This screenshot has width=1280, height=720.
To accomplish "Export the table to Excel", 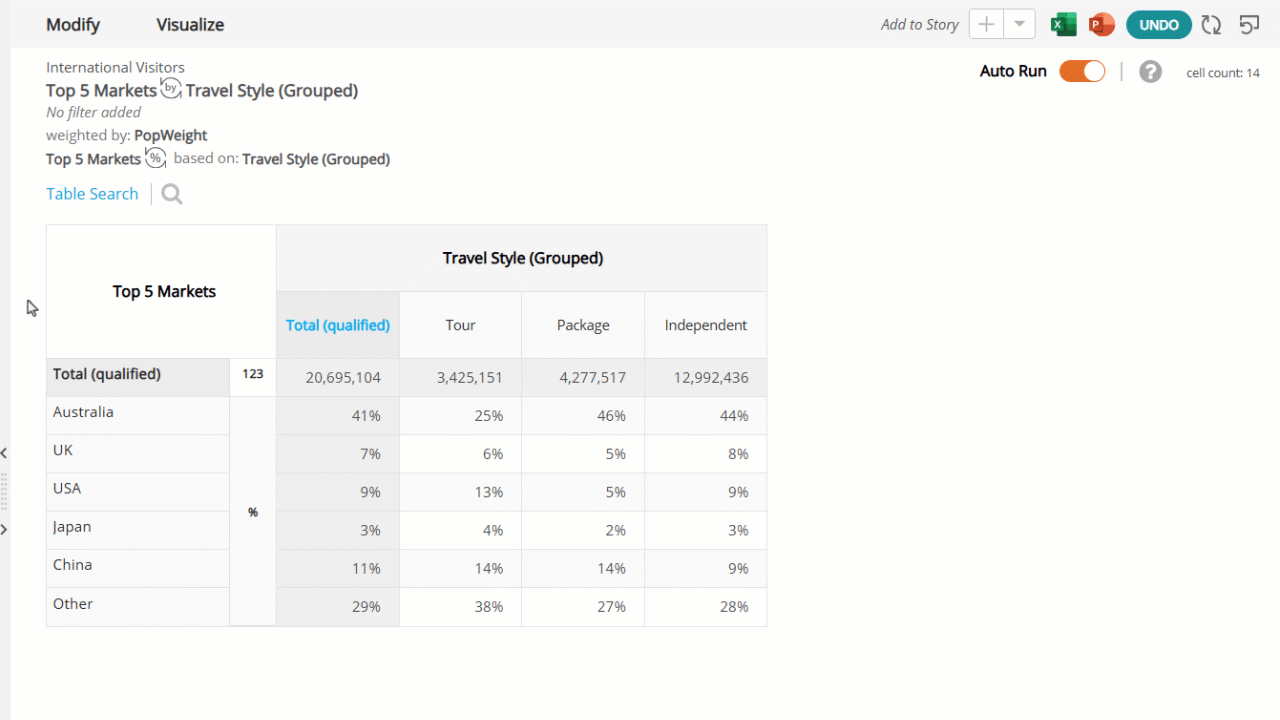I will coord(1063,25).
